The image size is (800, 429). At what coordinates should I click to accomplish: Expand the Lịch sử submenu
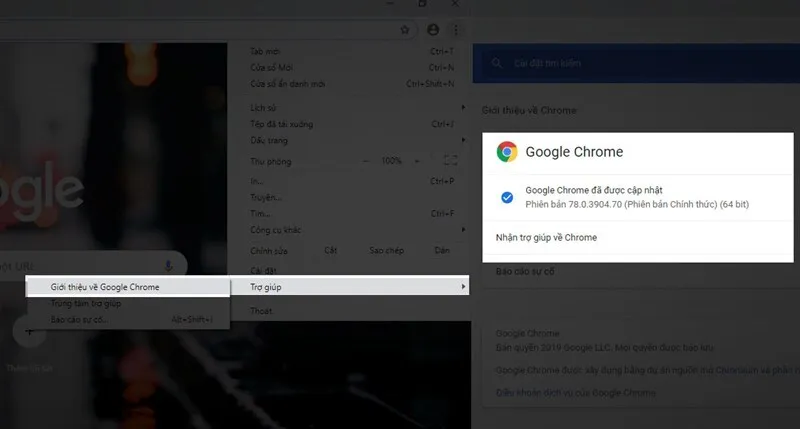[x=350, y=108]
